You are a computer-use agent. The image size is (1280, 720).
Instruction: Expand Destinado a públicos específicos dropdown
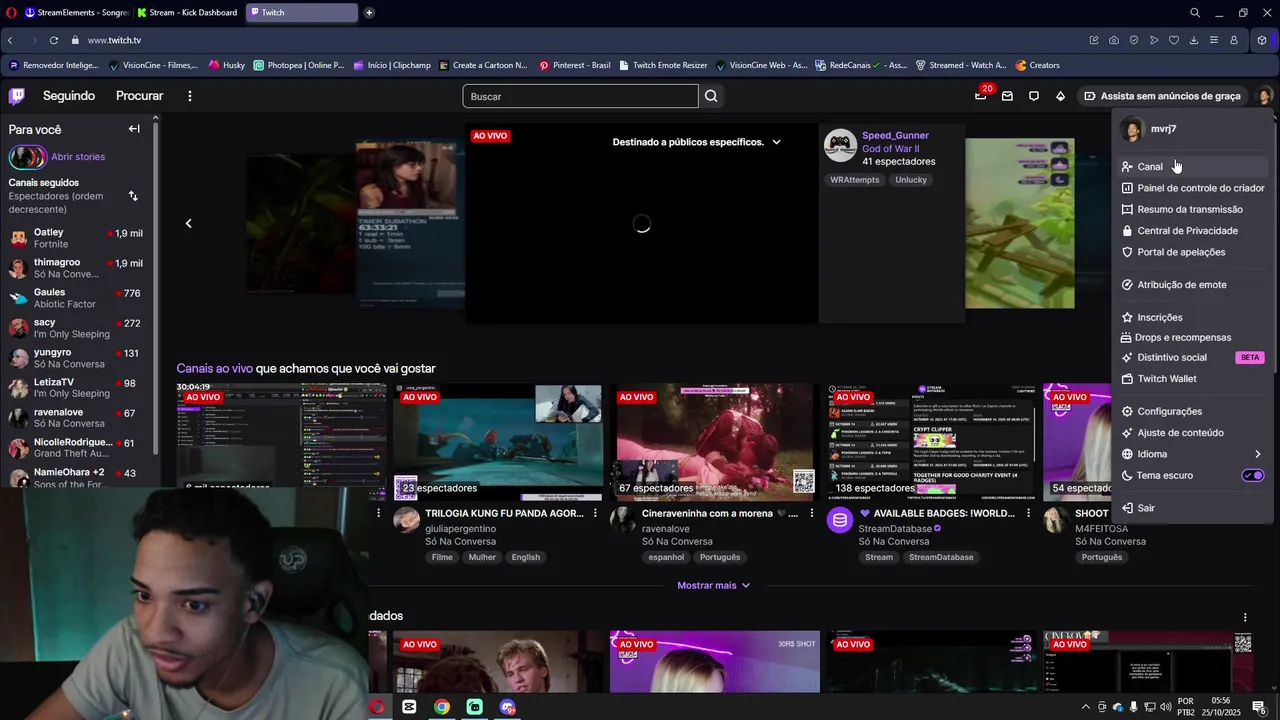pos(776,142)
